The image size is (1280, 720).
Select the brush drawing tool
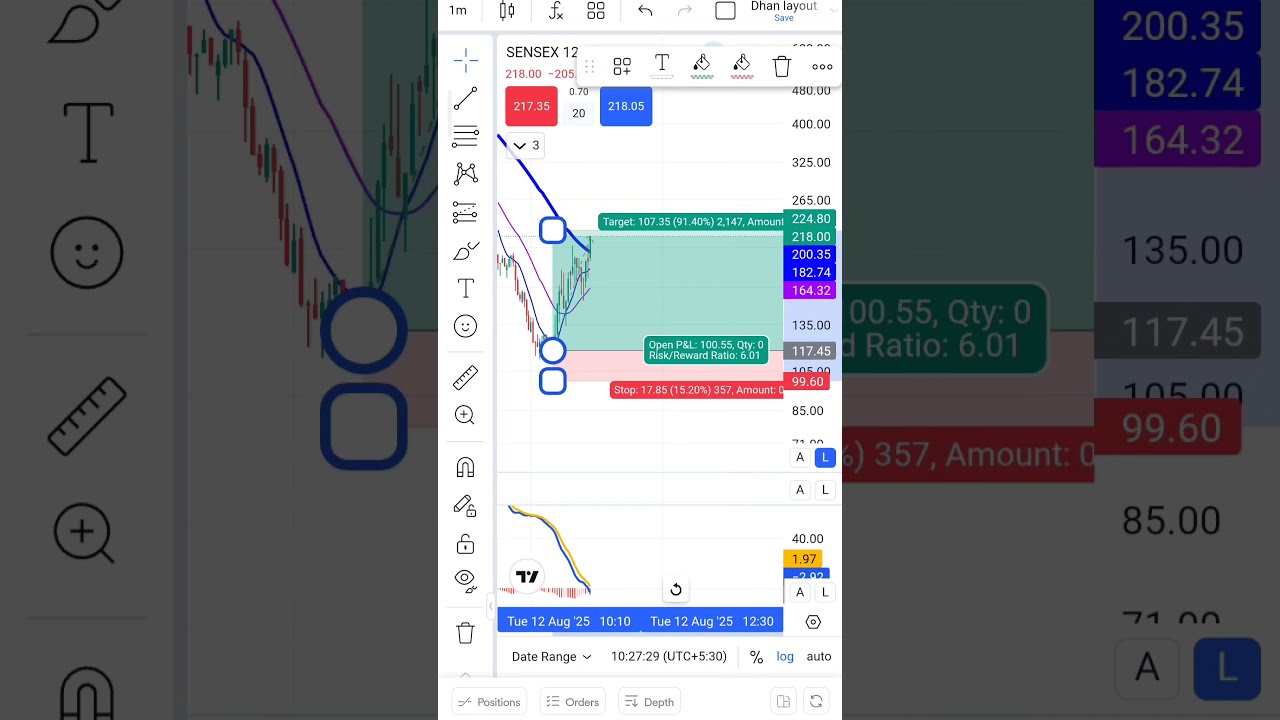point(465,251)
